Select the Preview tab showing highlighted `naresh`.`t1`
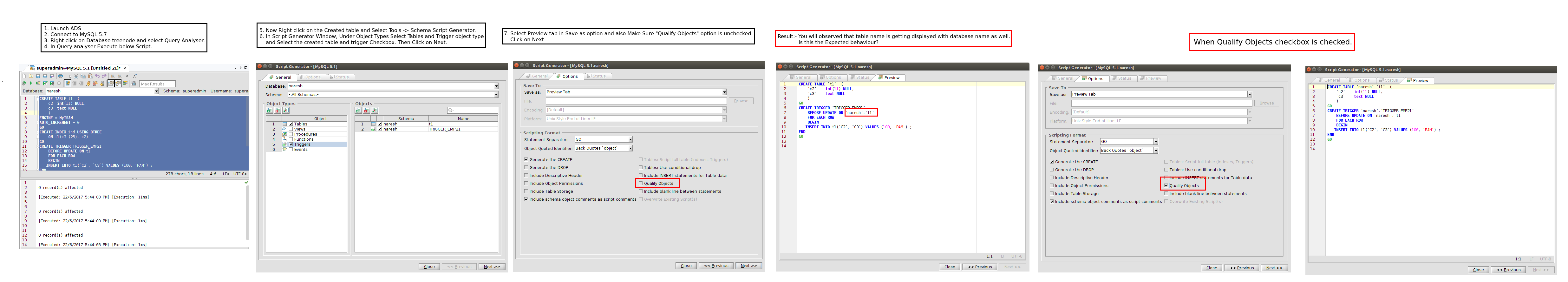This screenshot has height=282, width=1568. tap(889, 77)
